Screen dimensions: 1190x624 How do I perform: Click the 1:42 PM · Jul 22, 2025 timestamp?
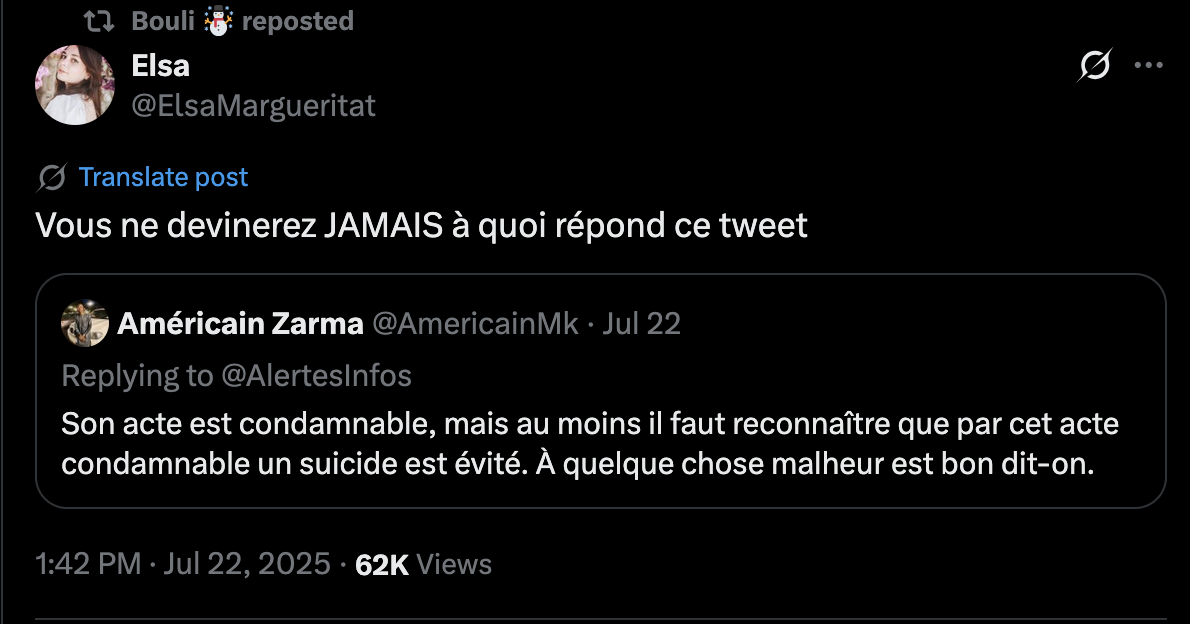point(183,564)
